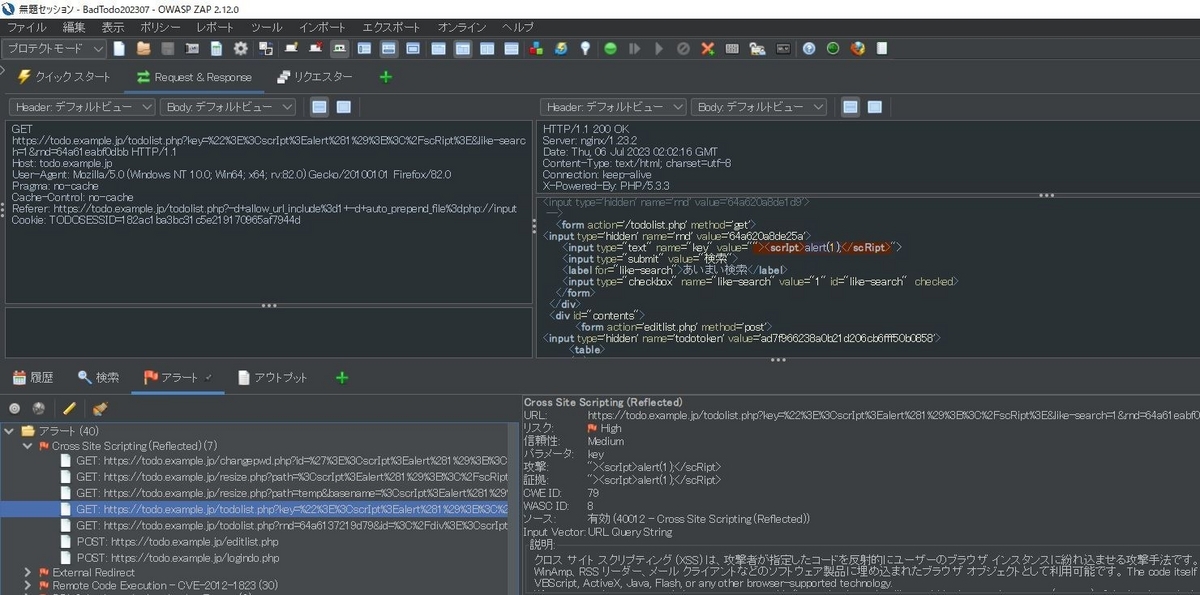Create a new session with the blank page icon
Screen dimensions: 1200x595
[119, 48]
